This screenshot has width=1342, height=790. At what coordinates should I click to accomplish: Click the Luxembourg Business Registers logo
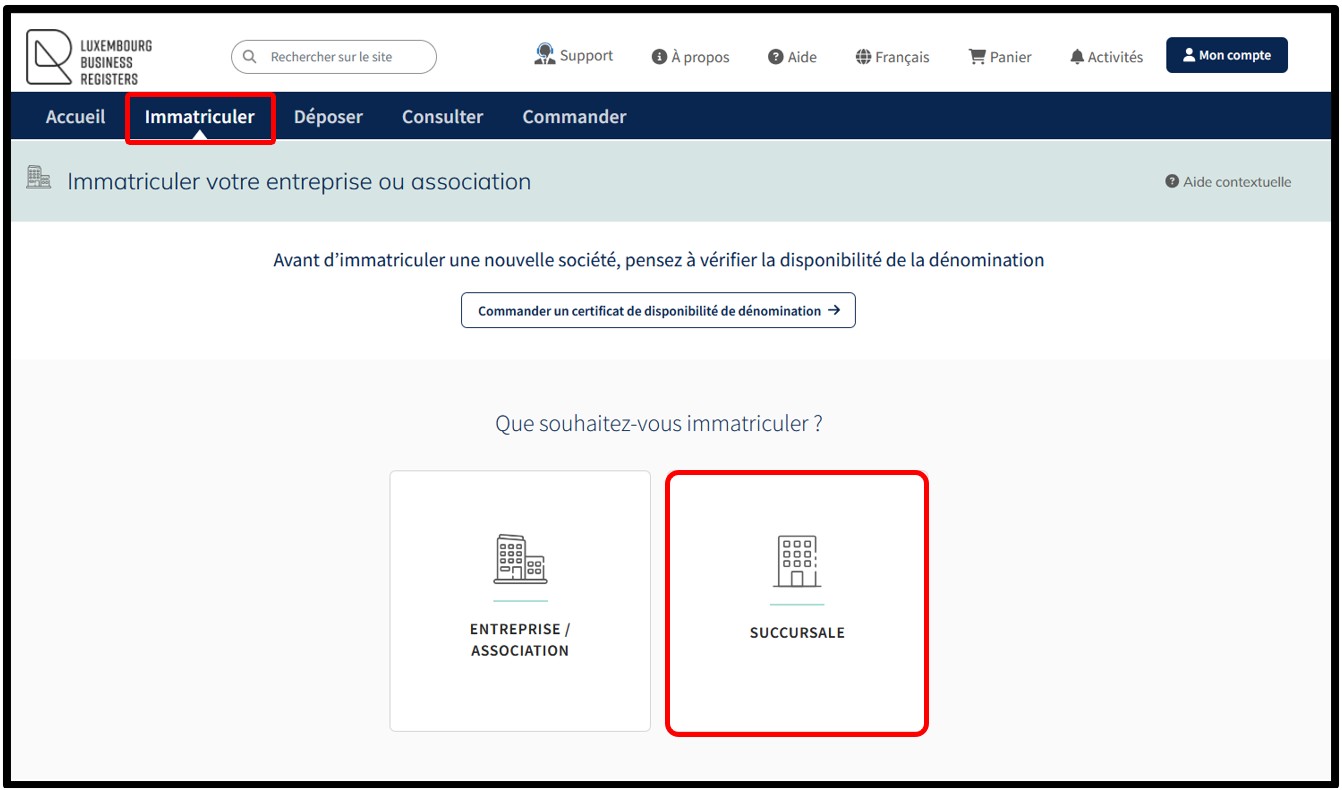89,58
